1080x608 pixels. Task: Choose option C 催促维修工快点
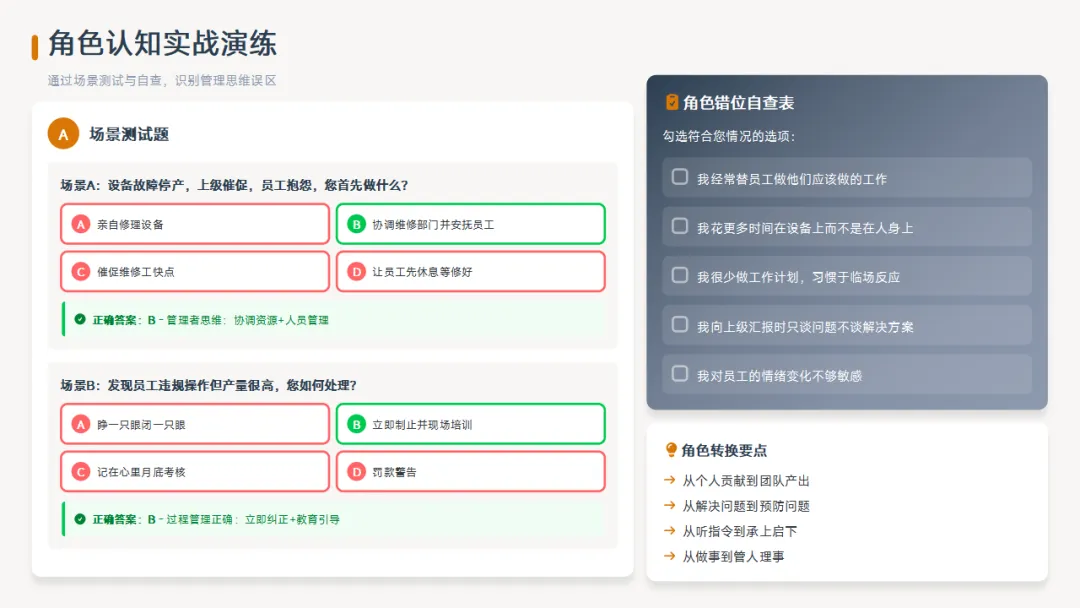195,271
